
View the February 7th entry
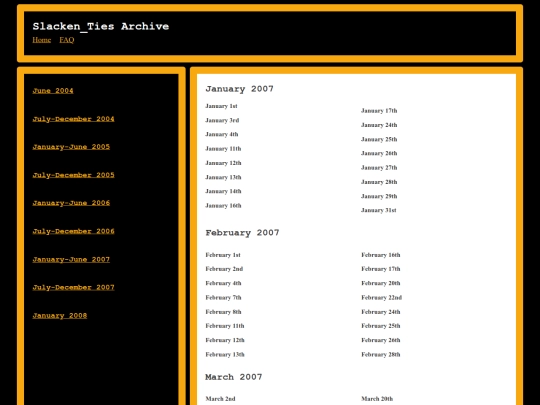point(223,298)
